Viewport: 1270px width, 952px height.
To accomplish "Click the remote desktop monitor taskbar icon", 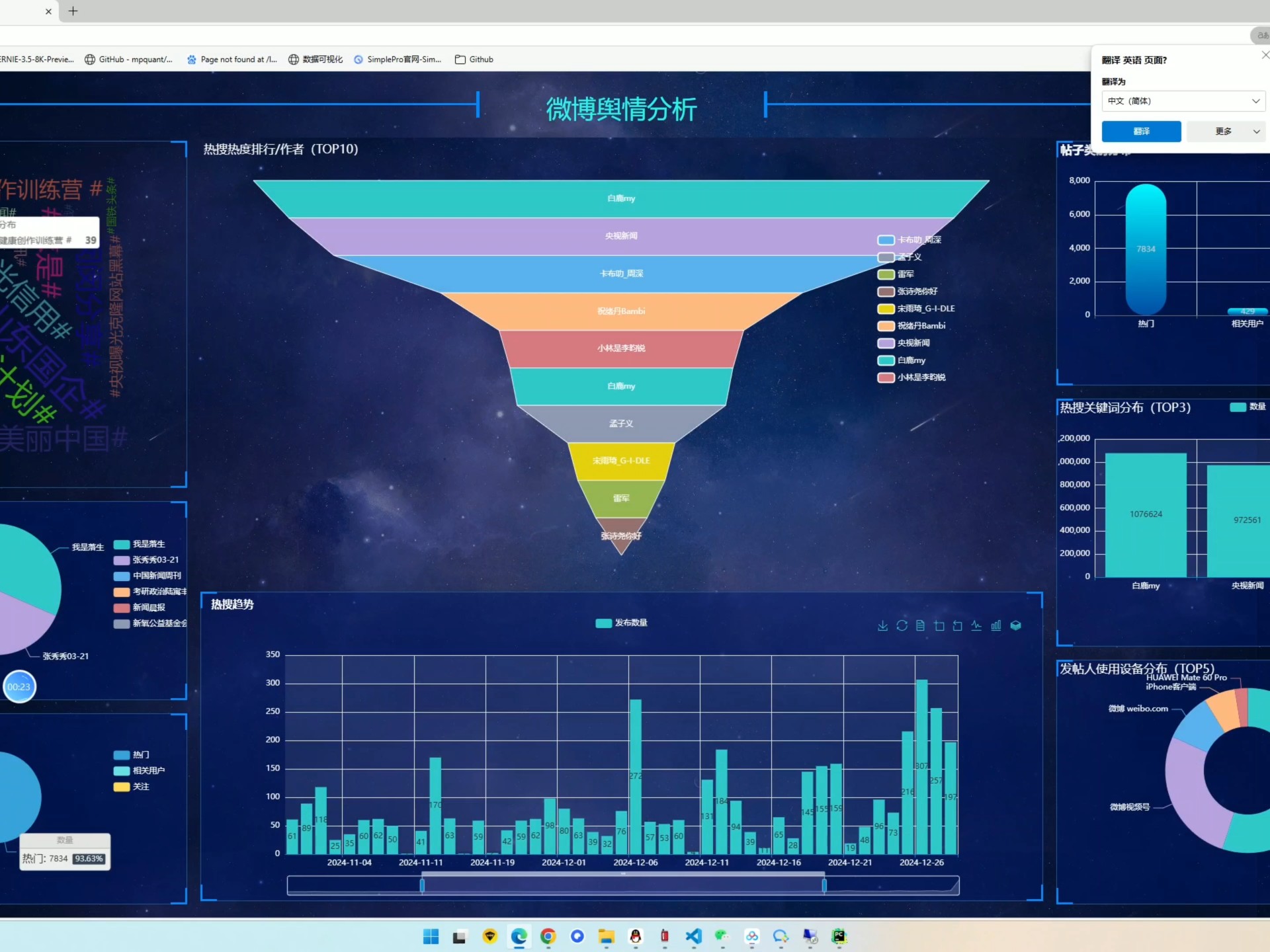I will [810, 936].
